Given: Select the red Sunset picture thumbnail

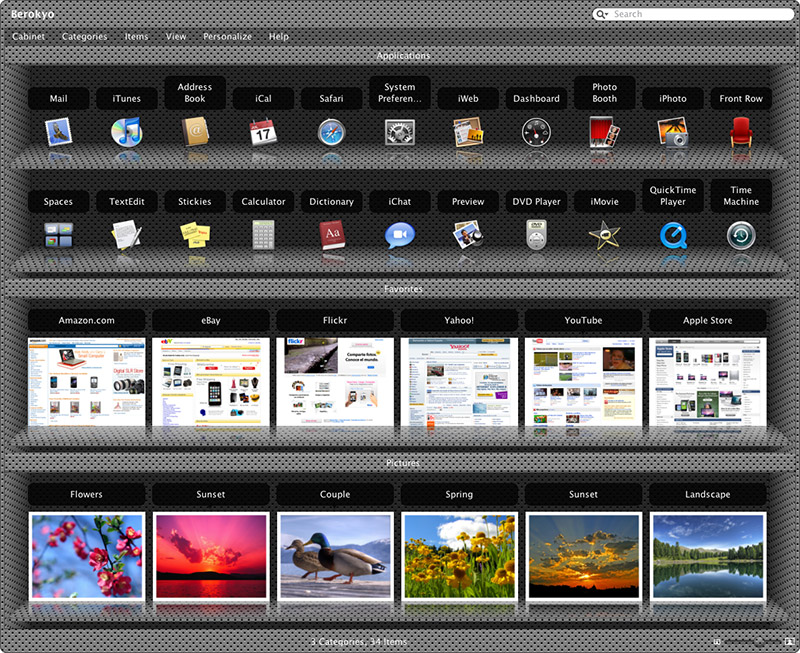Looking at the screenshot, I should tap(211, 557).
